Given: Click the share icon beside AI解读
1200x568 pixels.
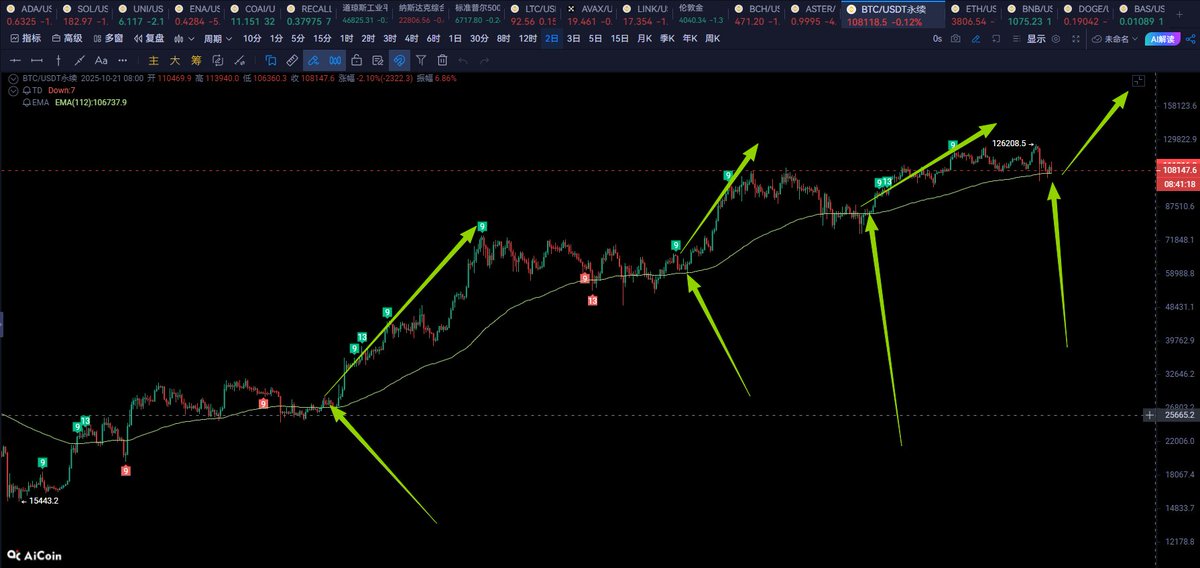Looking at the screenshot, I should 1190,38.
